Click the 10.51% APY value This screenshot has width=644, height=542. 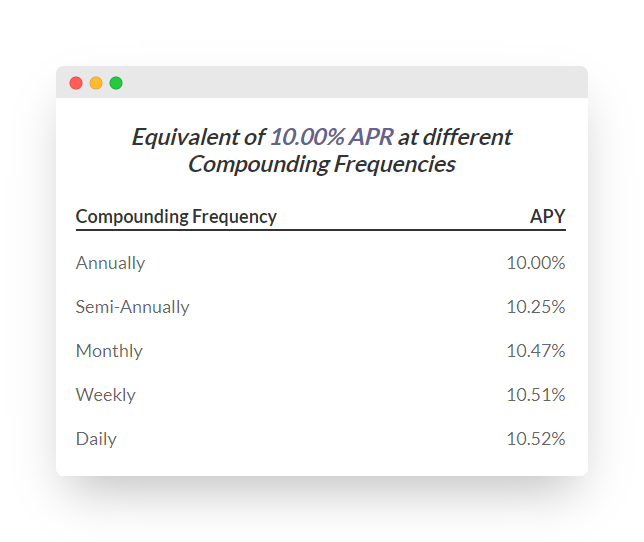pyautogui.click(x=536, y=395)
